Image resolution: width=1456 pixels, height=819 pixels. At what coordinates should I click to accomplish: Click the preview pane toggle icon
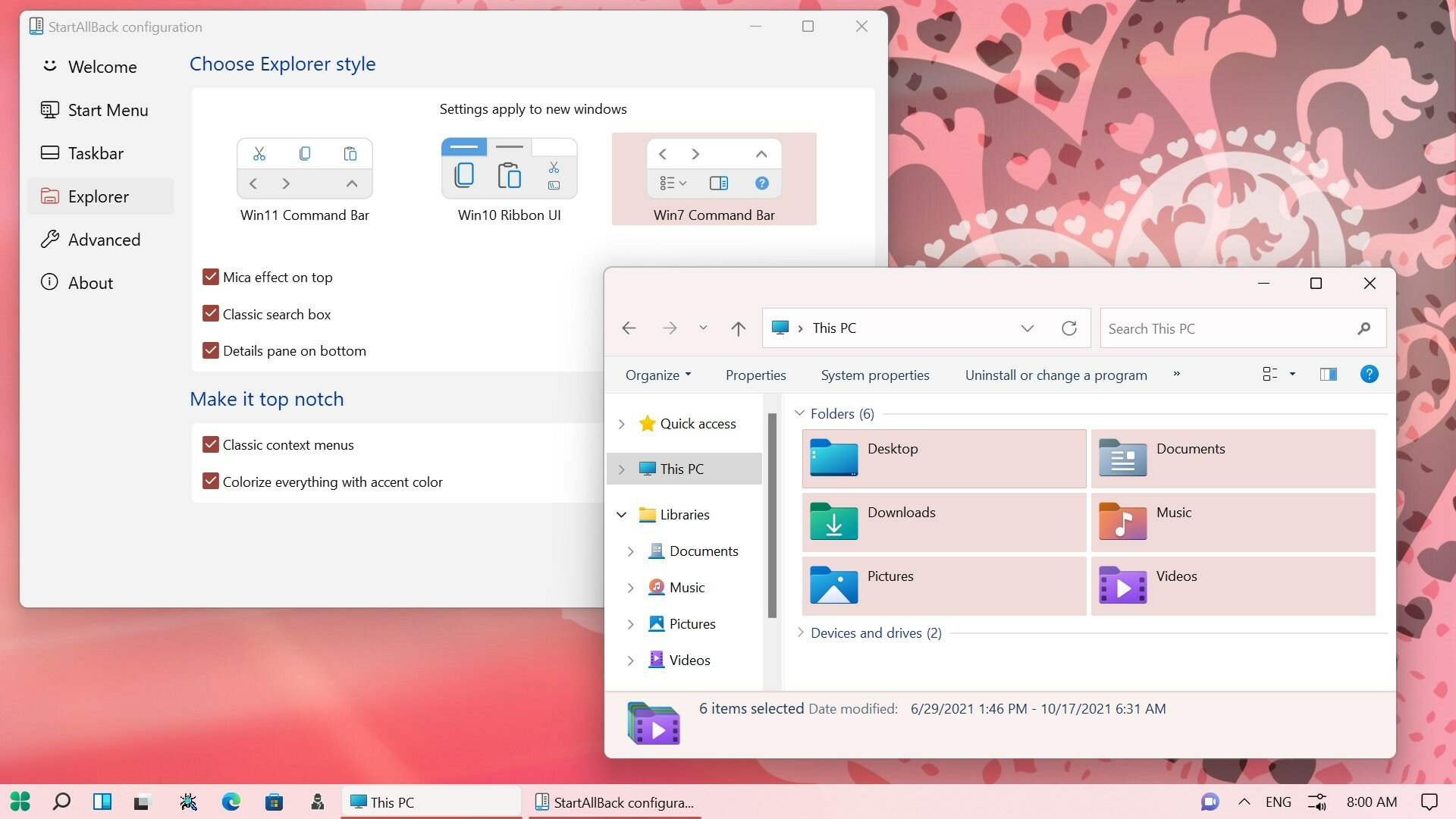pyautogui.click(x=1327, y=374)
